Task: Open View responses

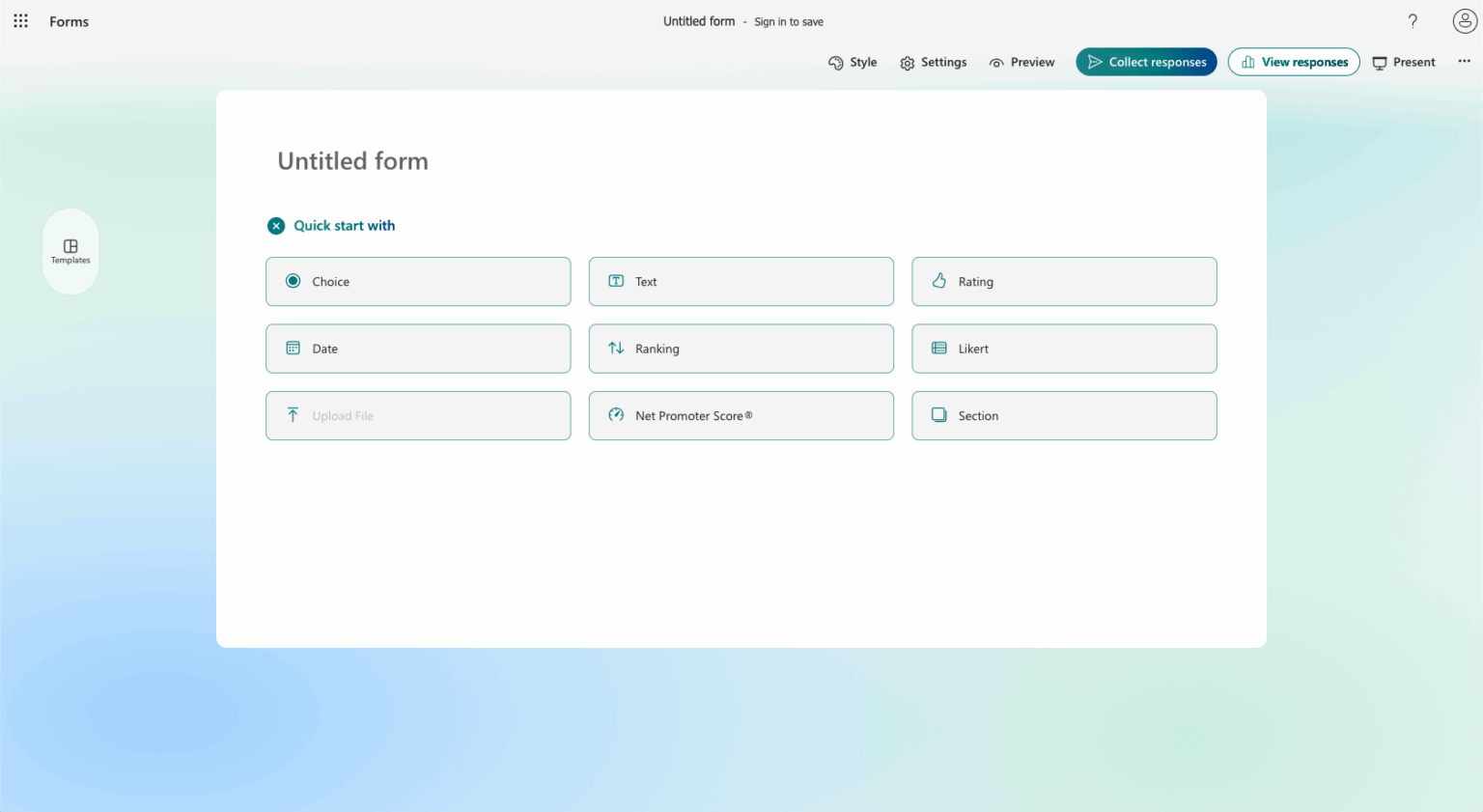Action: coord(1294,62)
